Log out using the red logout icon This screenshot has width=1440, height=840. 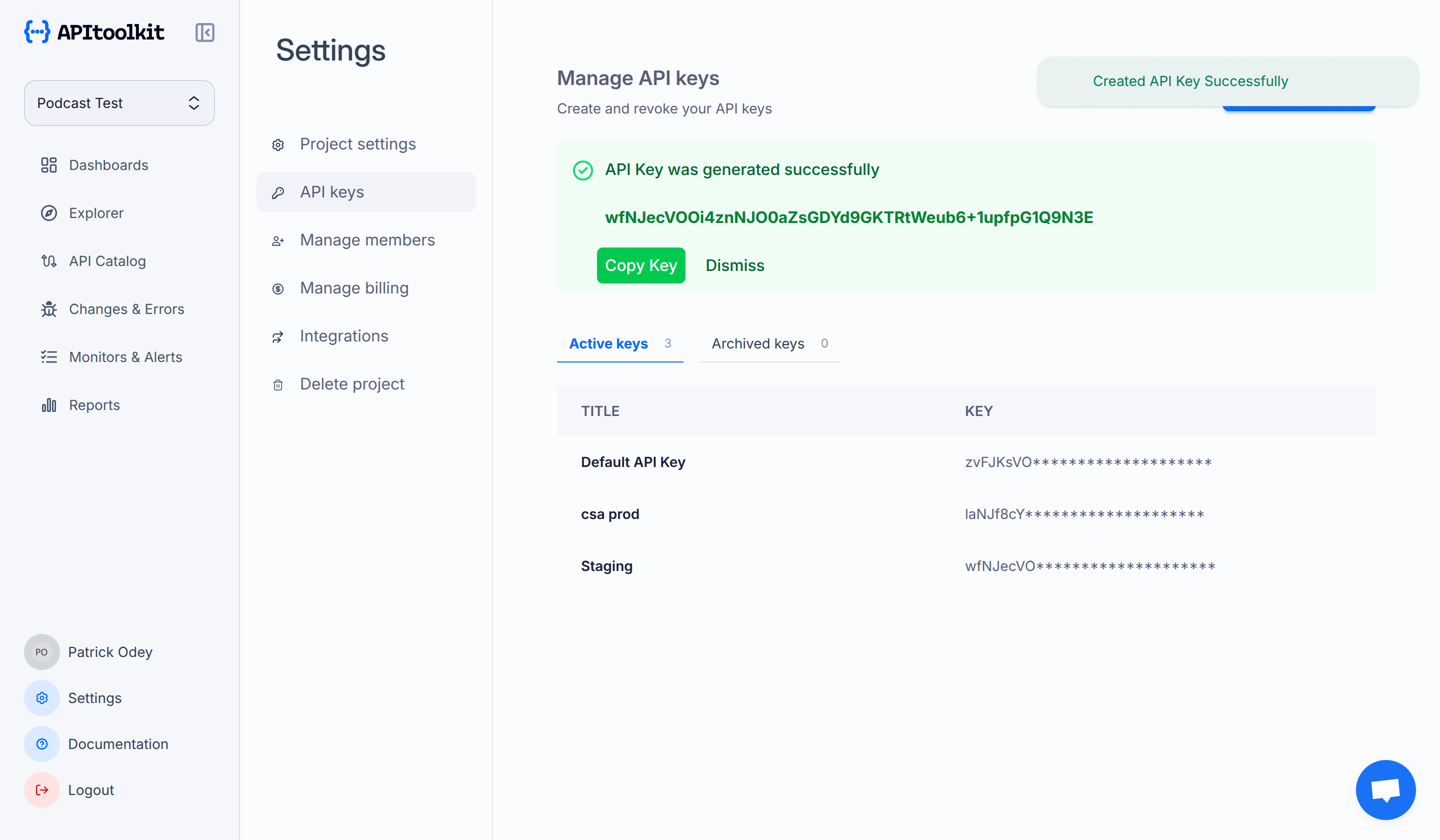point(41,789)
